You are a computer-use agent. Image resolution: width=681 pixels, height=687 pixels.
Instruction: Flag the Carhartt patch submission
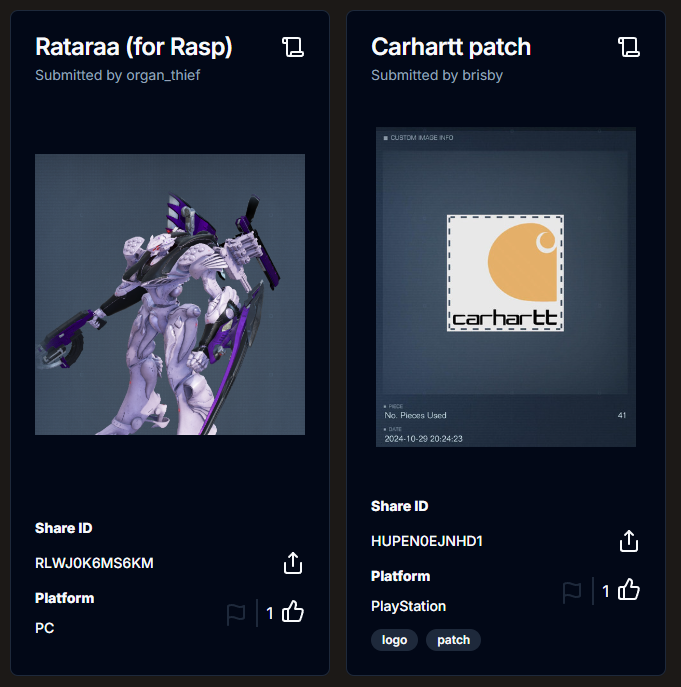(572, 592)
